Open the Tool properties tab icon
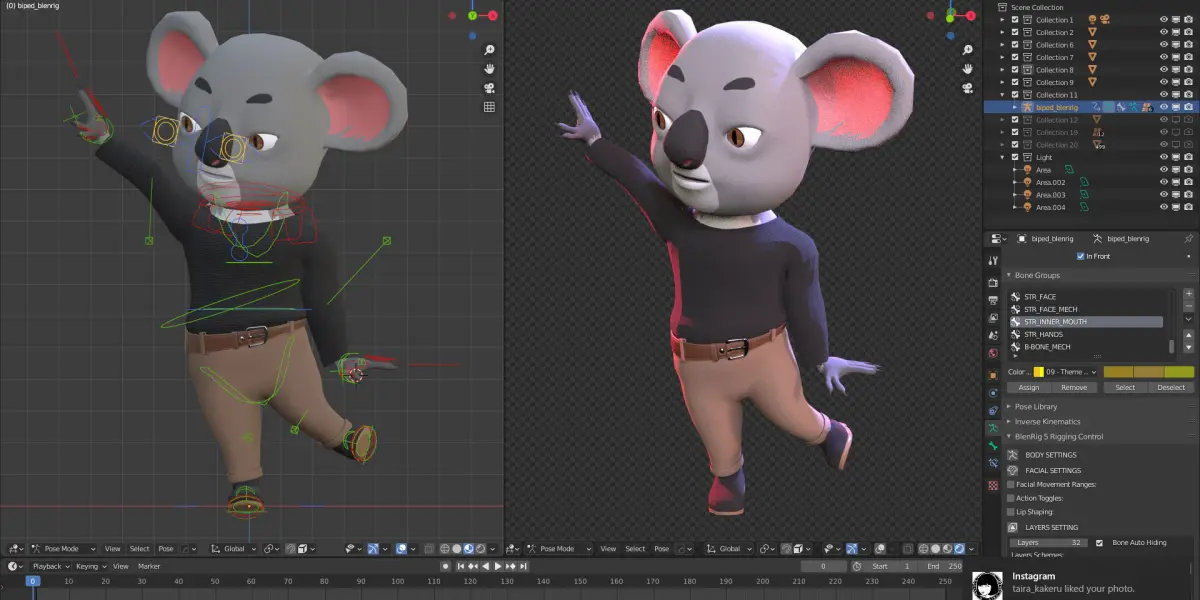Image resolution: width=1200 pixels, height=600 pixels. [993, 260]
